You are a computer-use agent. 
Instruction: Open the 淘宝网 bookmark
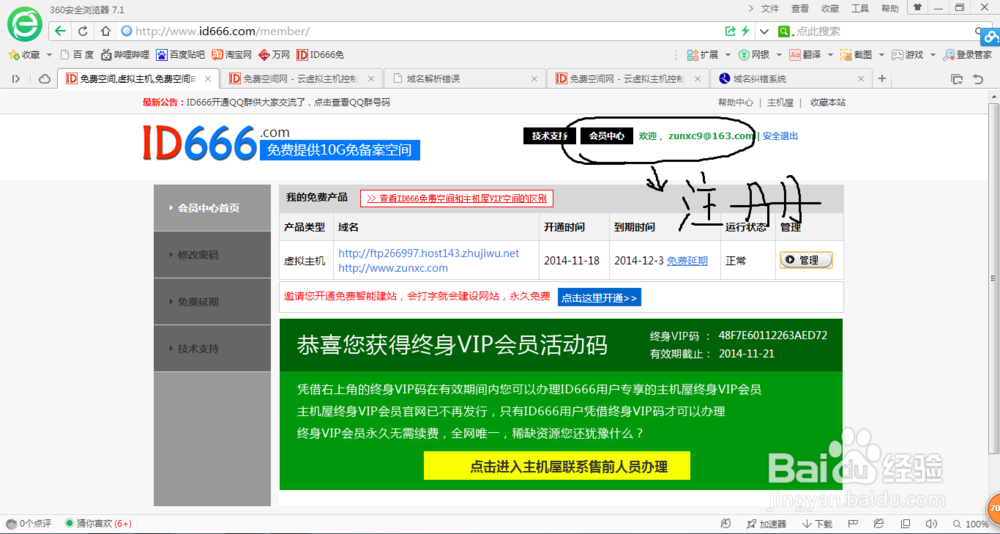pos(232,55)
